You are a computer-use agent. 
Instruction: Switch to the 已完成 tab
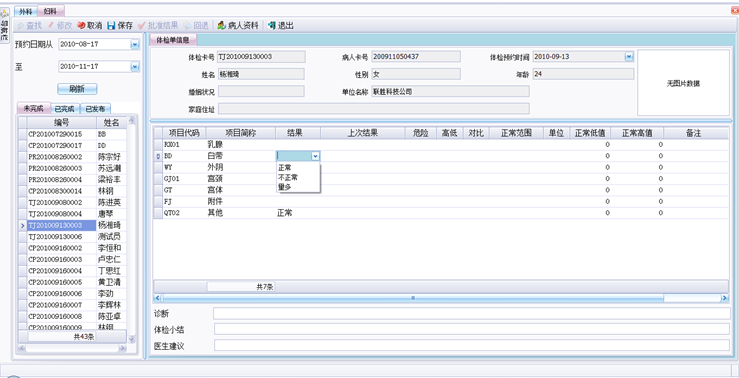[x=65, y=109]
